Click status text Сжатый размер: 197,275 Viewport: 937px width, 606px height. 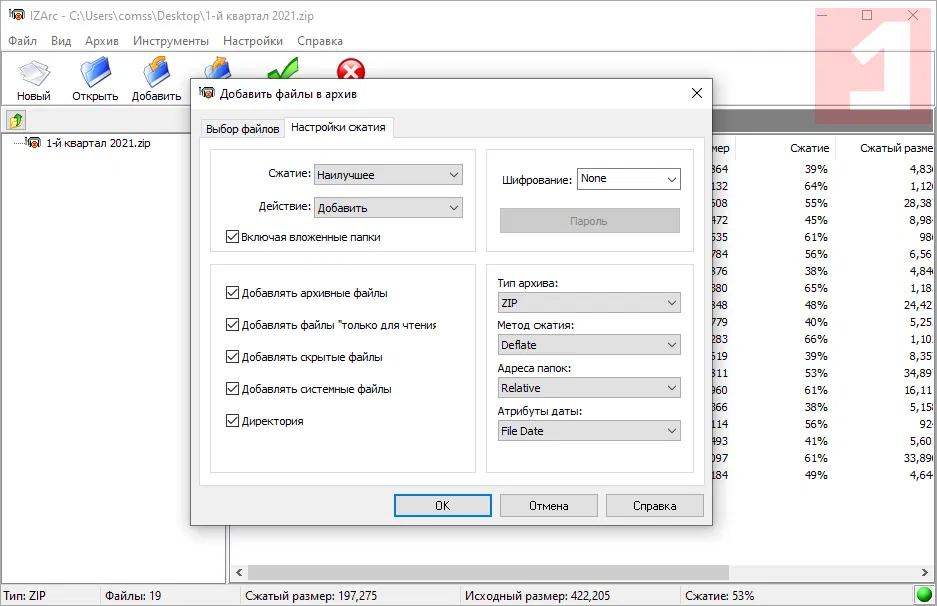[311, 595]
